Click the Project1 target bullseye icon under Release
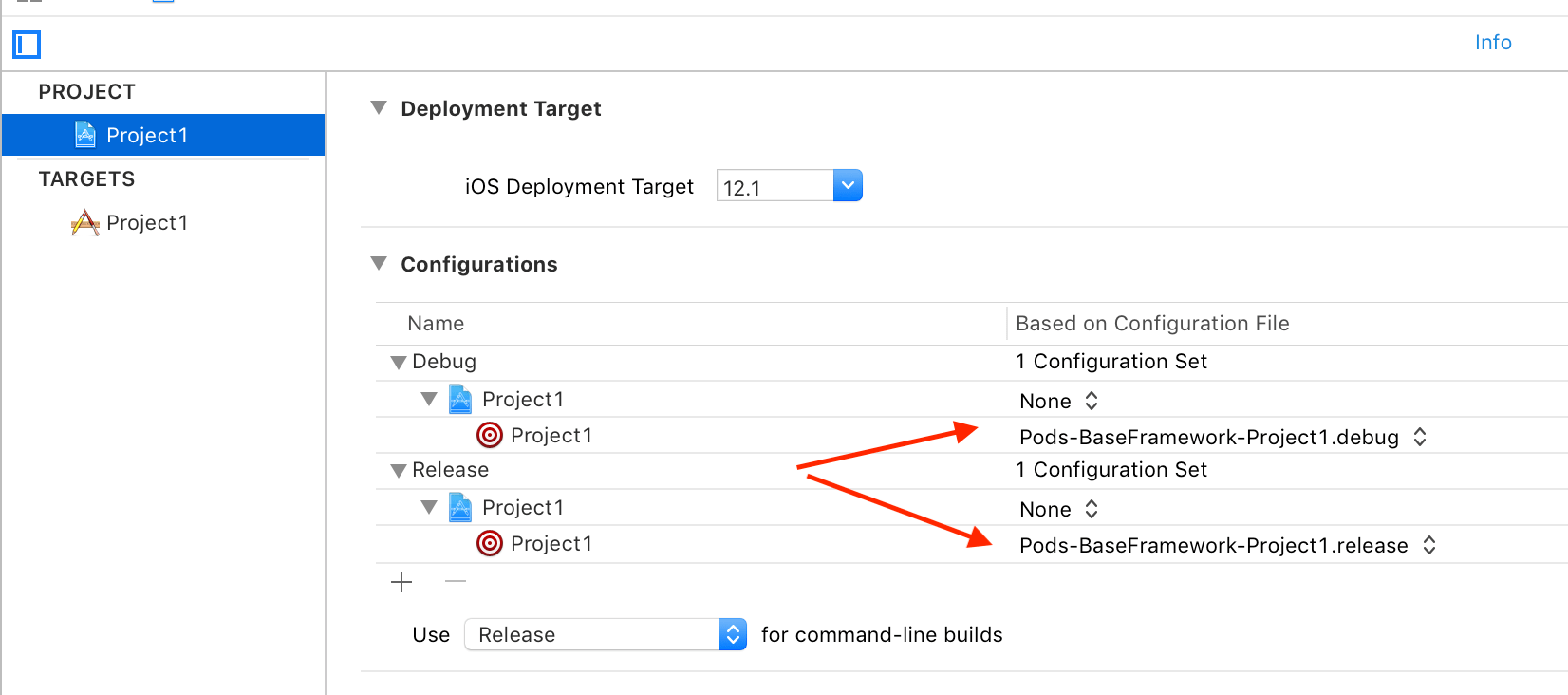This screenshot has width=1568, height=695. click(x=490, y=543)
